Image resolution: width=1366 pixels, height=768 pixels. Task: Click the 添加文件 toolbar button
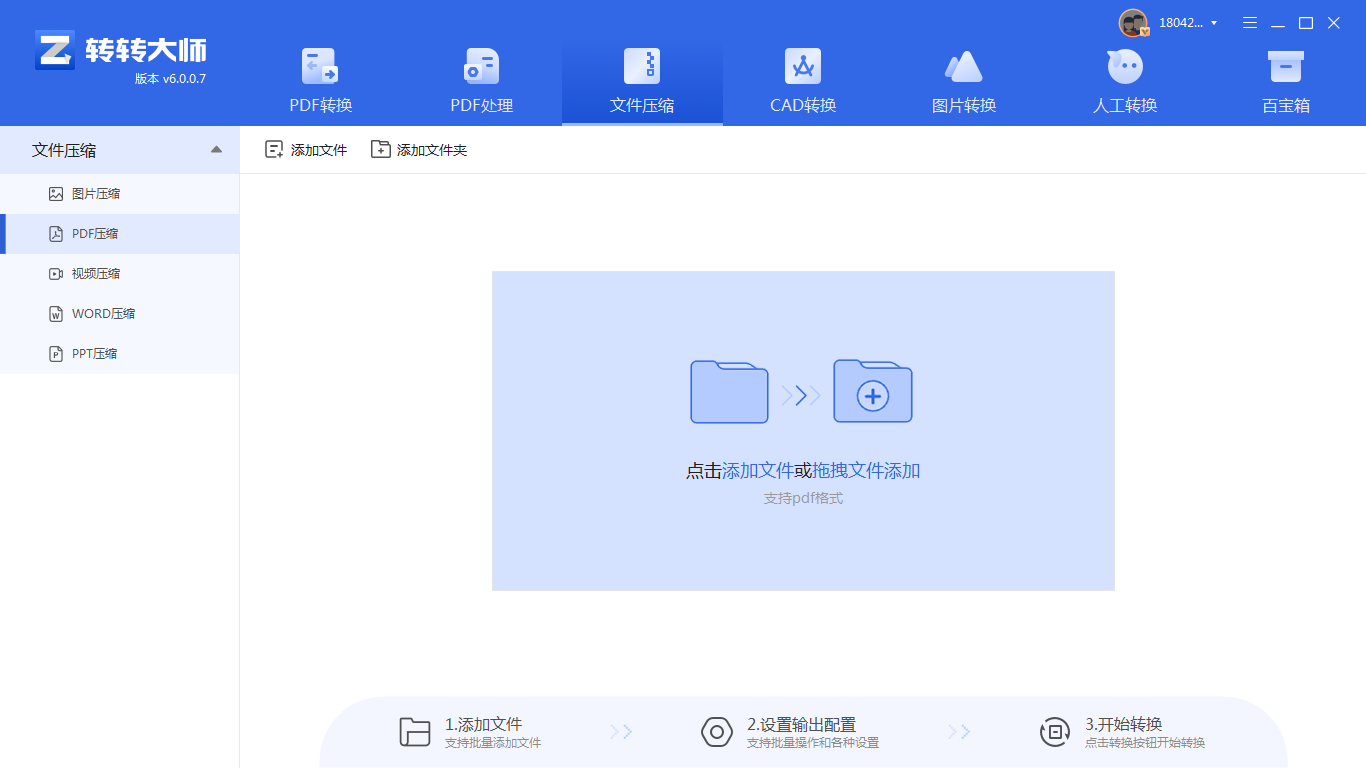coord(305,148)
